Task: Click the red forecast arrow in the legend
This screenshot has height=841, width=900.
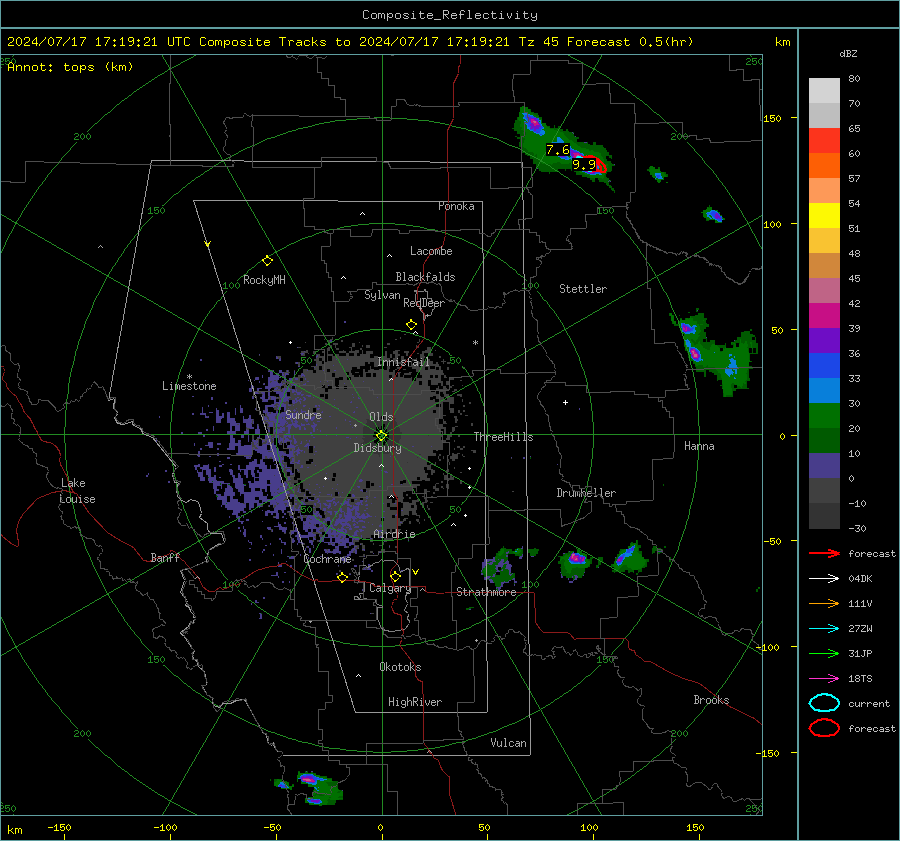Action: click(x=824, y=553)
